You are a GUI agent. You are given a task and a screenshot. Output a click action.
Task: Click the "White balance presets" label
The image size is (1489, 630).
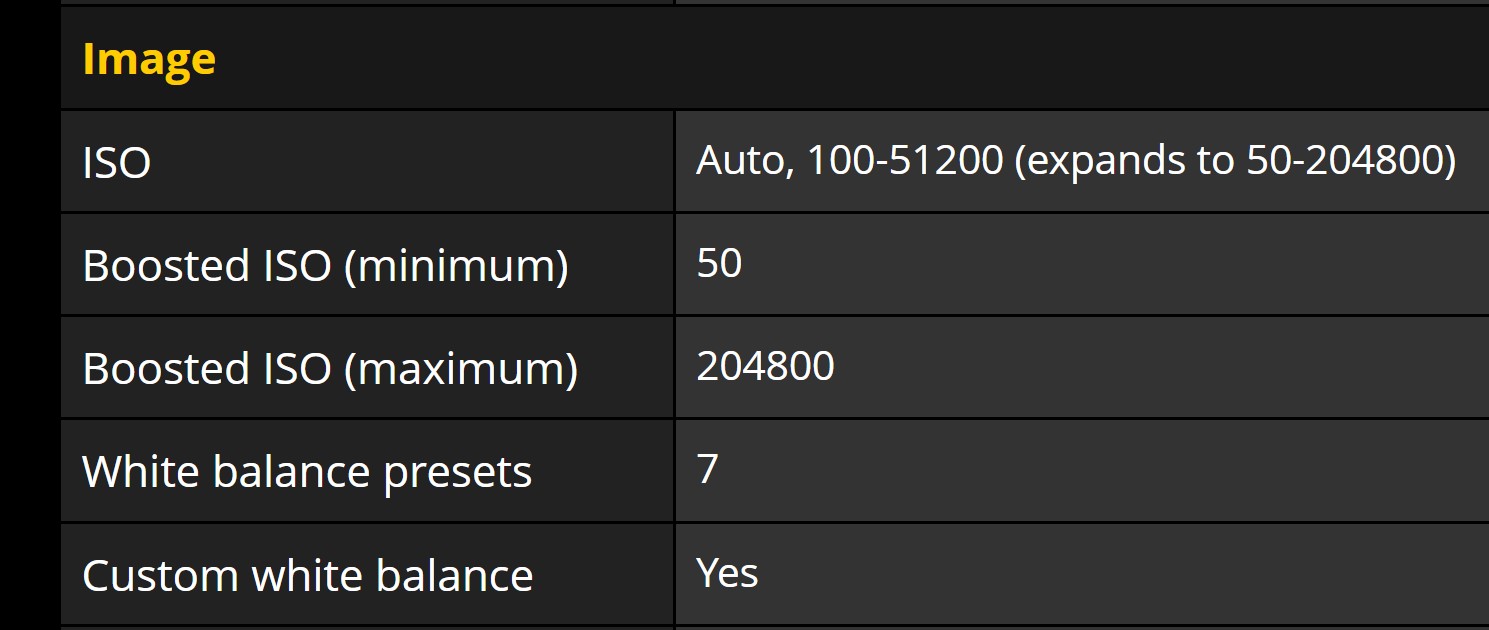pos(306,472)
